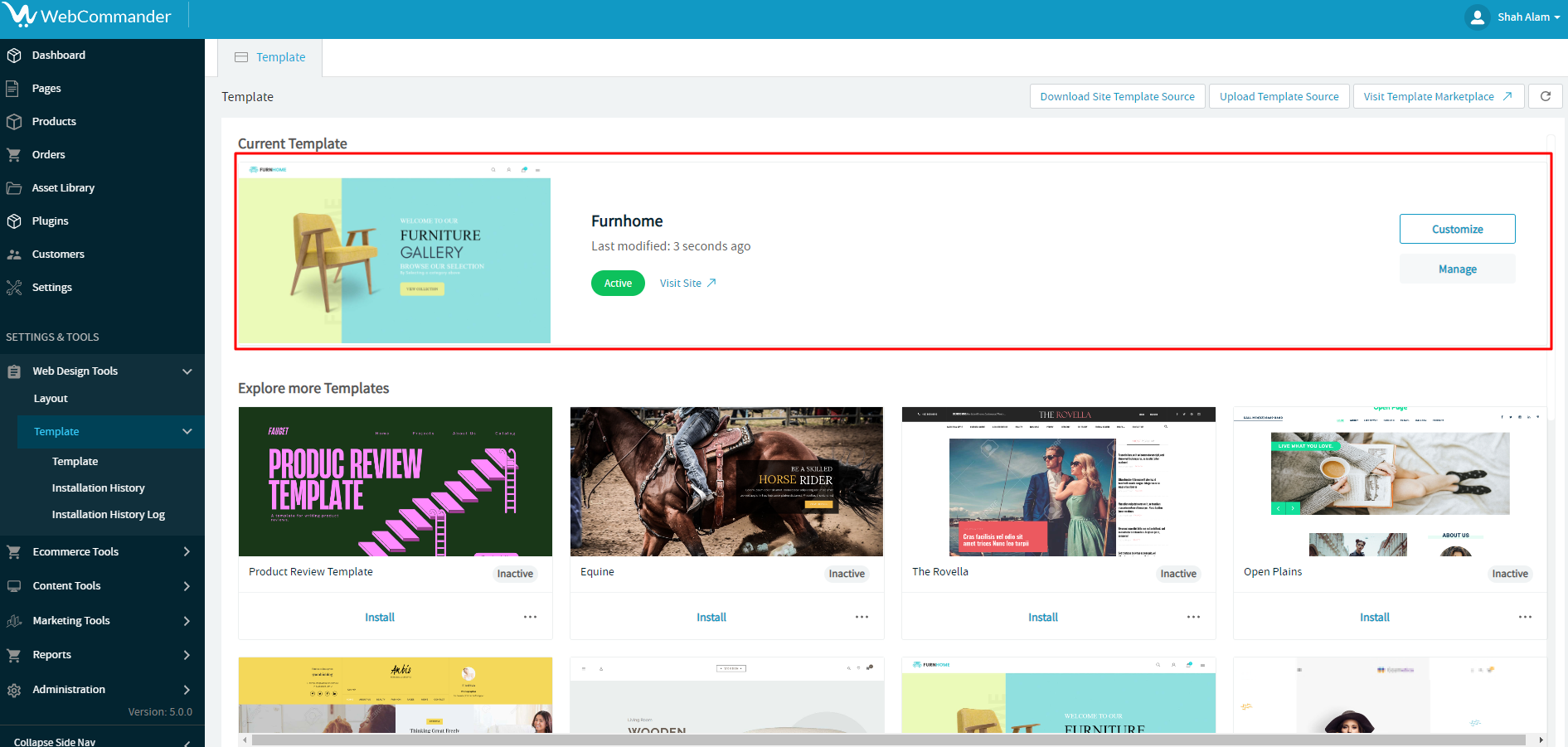Open the Product Review Template thumbnail
Screen dimensions: 1568x747
(x=396, y=482)
